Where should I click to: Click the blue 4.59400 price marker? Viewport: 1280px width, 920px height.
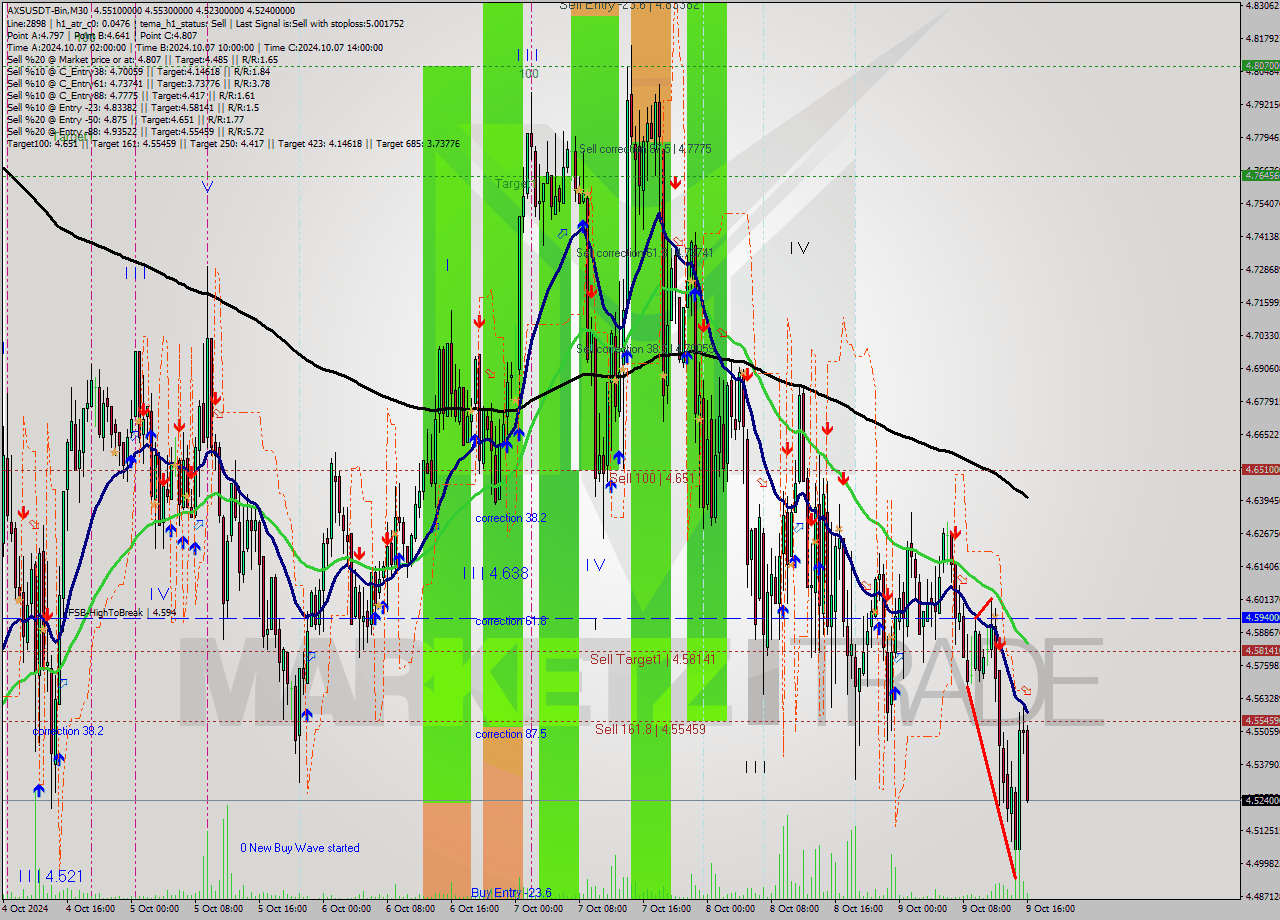point(1260,618)
